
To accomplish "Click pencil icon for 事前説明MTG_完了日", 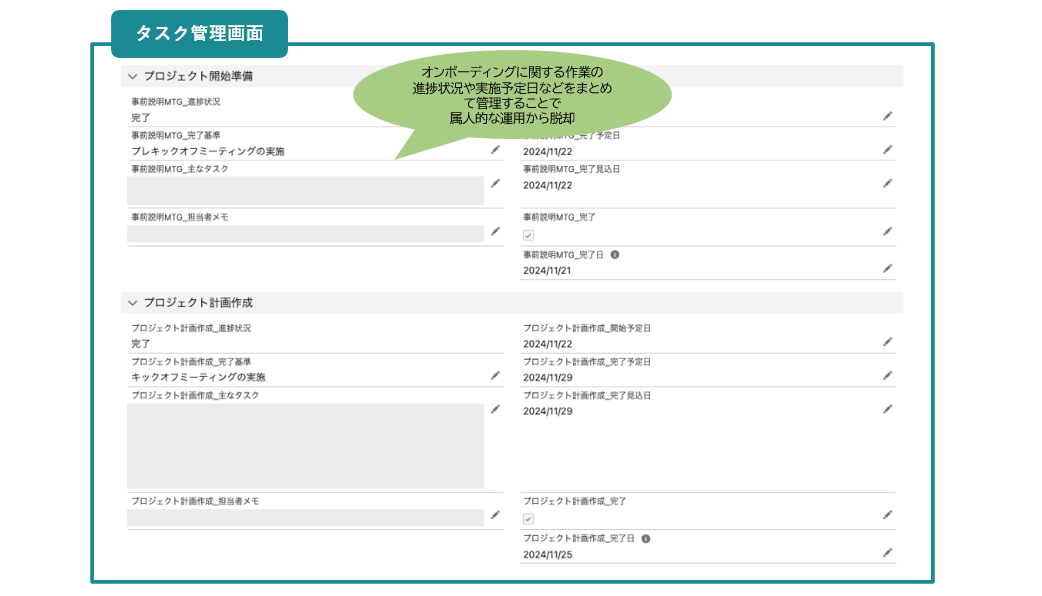I will pyautogui.click(x=887, y=268).
